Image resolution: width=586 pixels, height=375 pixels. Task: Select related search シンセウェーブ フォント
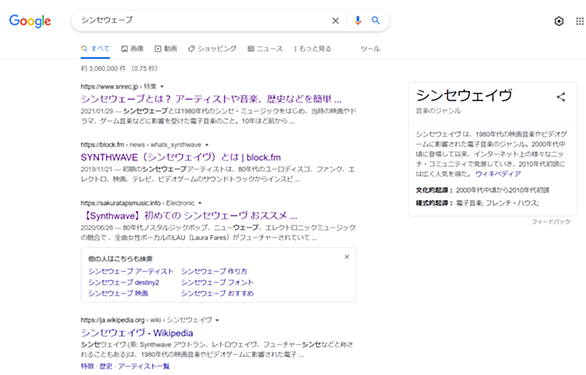pos(217,282)
